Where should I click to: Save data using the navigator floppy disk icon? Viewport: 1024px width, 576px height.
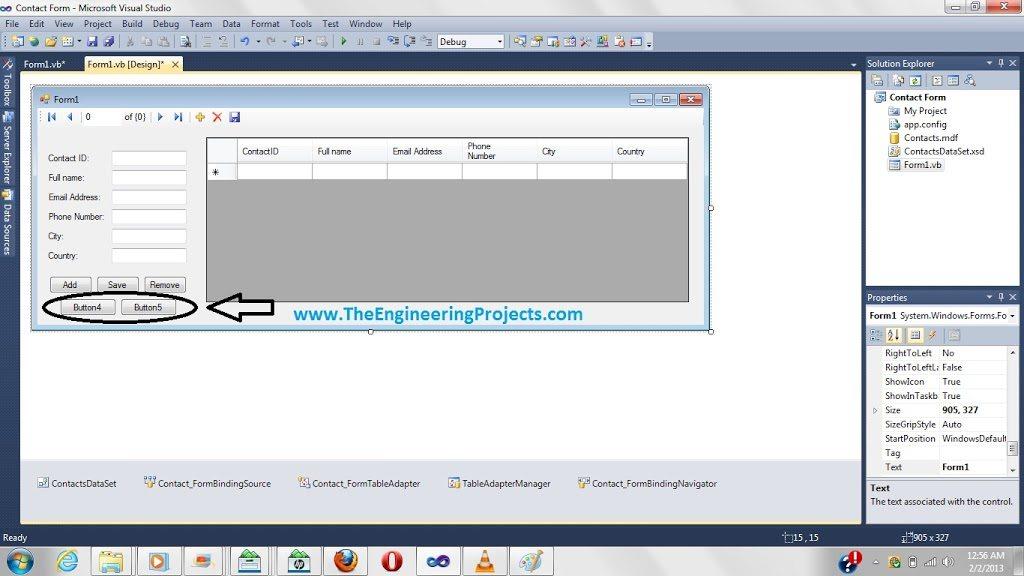click(235, 117)
